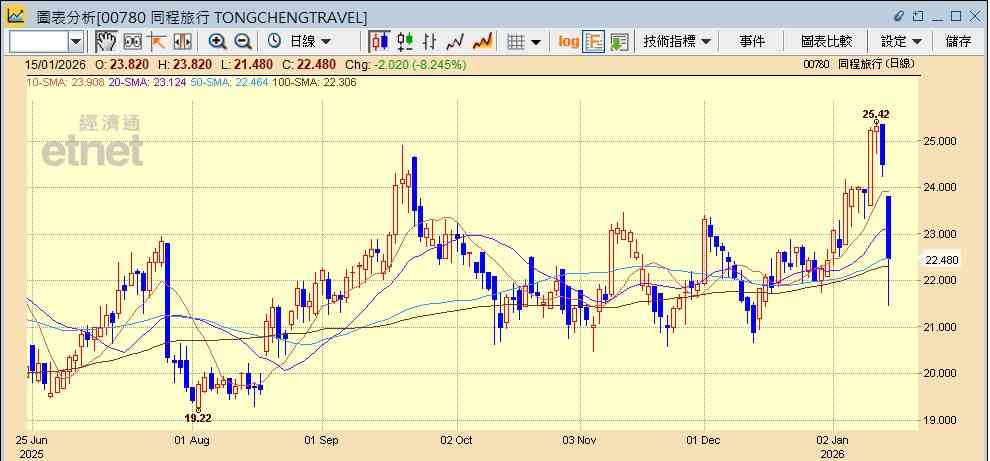Click the 19.22 low price marker

(x=198, y=417)
